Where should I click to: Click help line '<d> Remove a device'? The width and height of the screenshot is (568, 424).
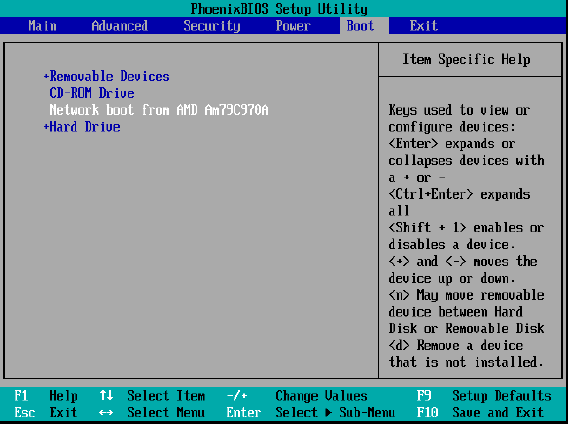coord(456,345)
